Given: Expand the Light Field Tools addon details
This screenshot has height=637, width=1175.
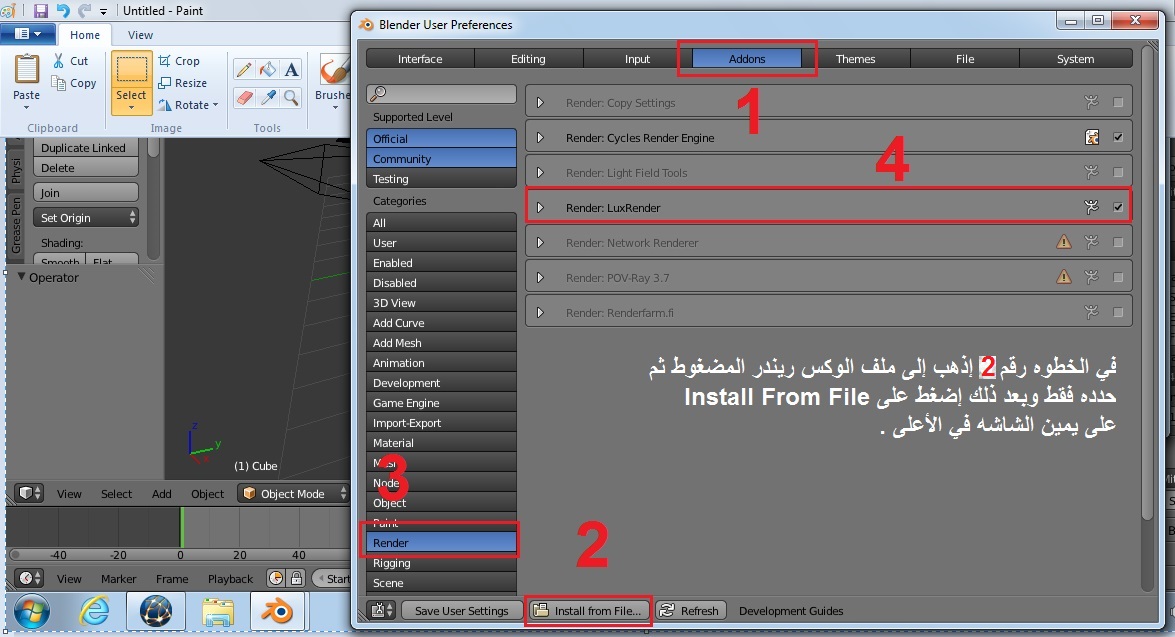Looking at the screenshot, I should (x=540, y=172).
